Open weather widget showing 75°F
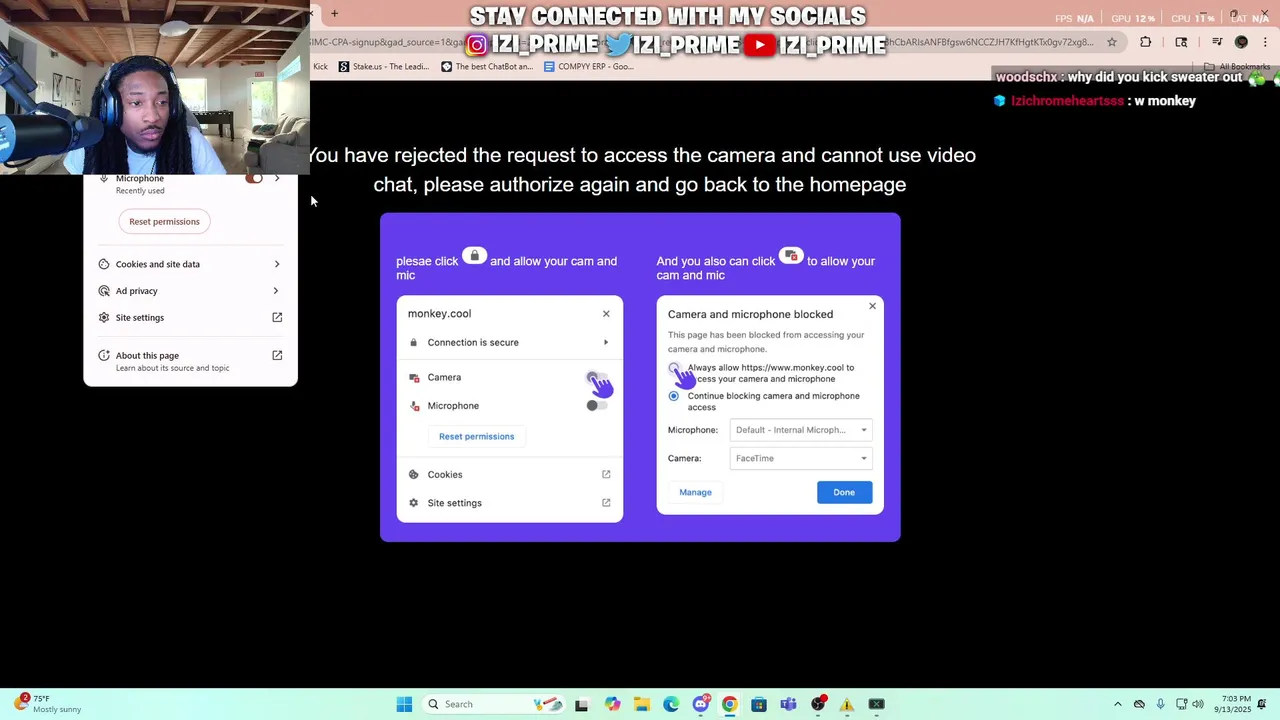 coord(46,704)
